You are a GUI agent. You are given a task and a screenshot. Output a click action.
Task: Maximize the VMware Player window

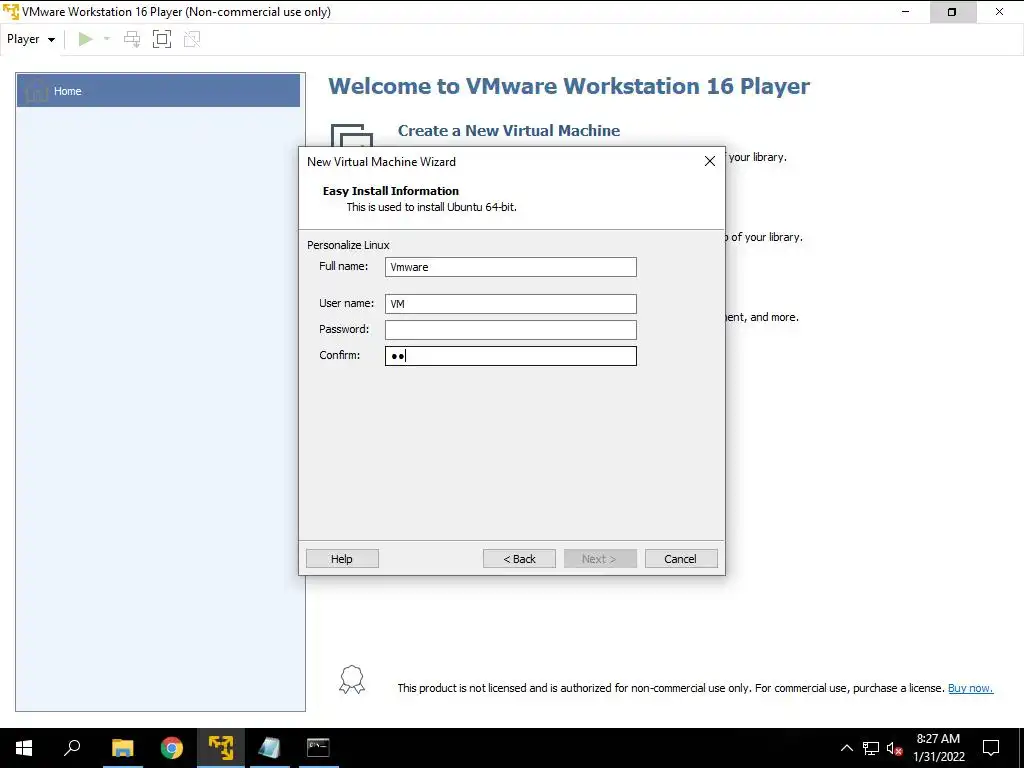tap(952, 12)
